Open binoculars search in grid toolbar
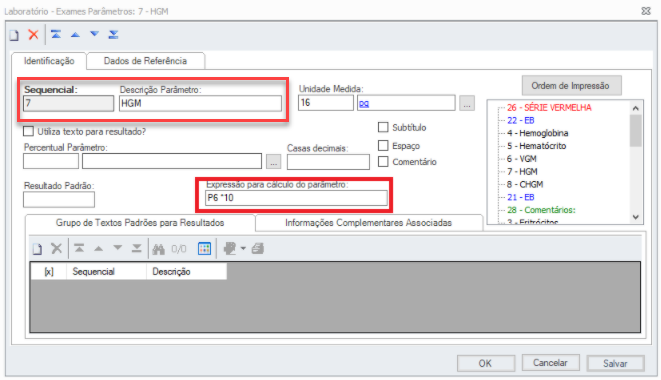The image size is (661, 380). coord(159,249)
